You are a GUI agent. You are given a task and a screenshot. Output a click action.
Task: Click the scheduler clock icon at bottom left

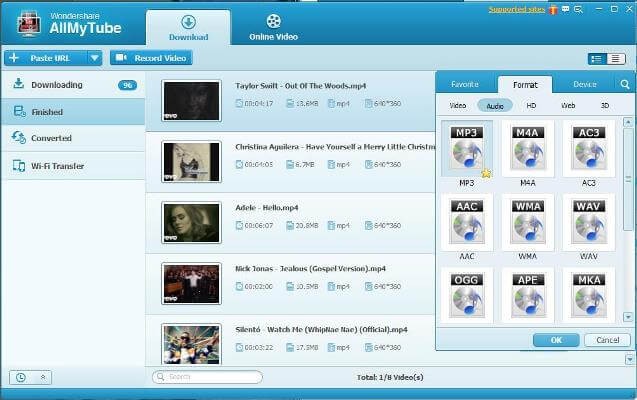(21, 377)
